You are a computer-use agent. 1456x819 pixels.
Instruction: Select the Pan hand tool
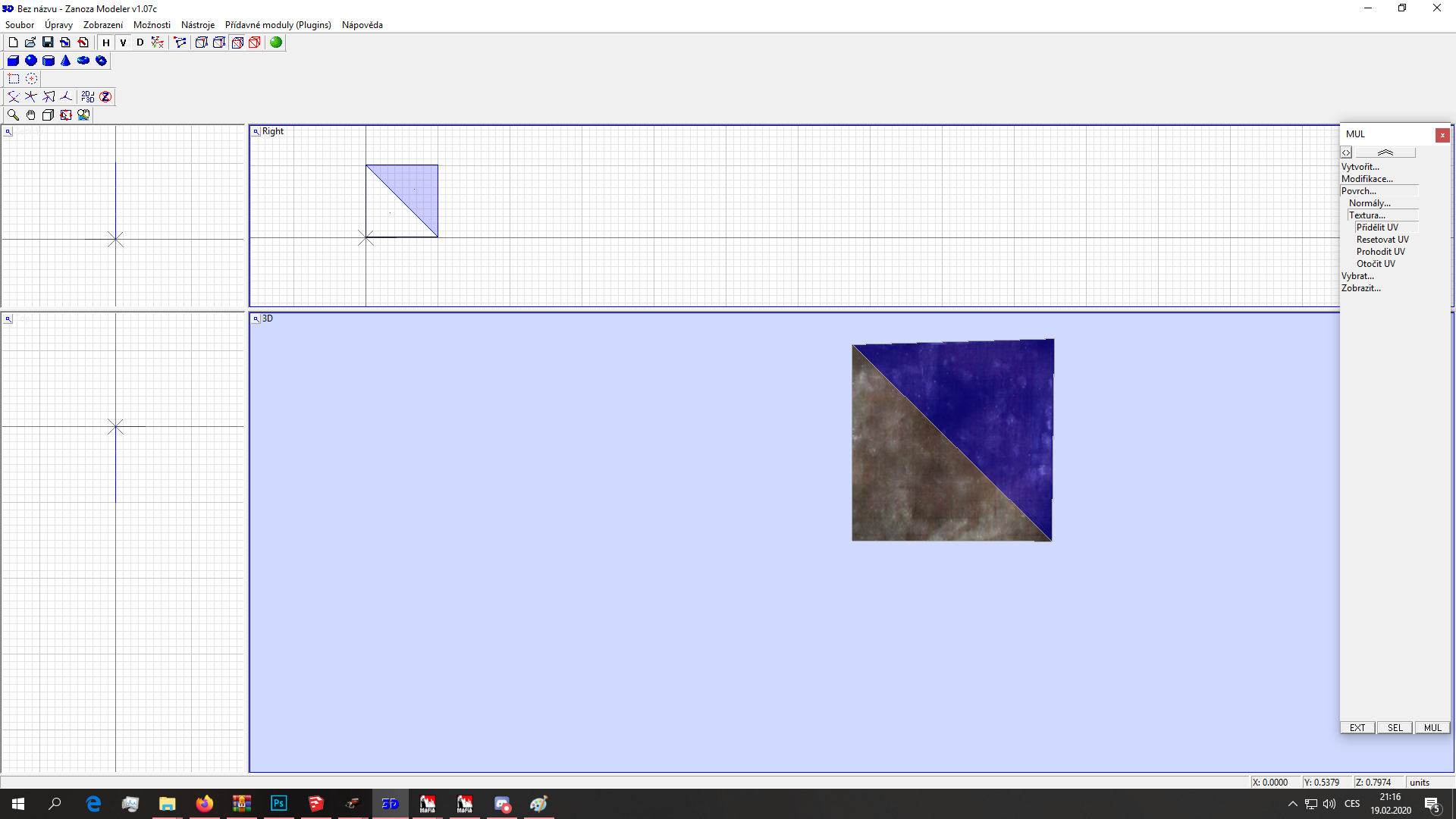(30, 115)
